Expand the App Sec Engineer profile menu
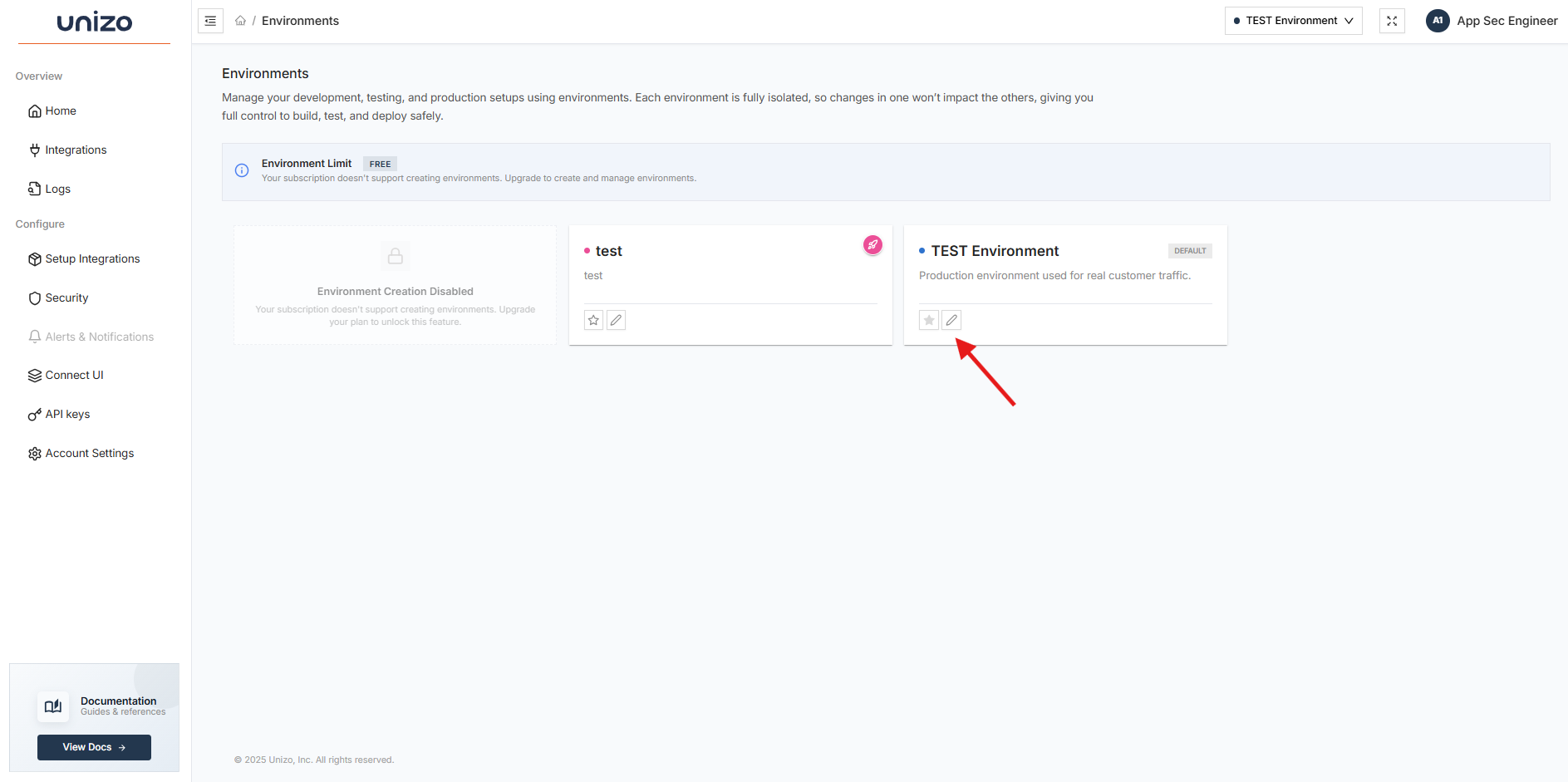The height and width of the screenshot is (782, 1568). pos(1507,21)
